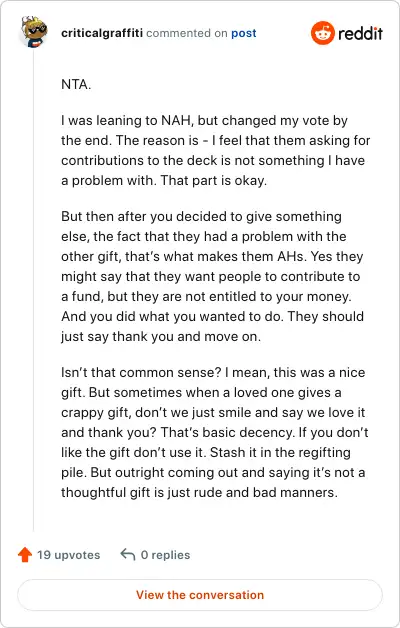The width and height of the screenshot is (400, 628).
Task: Click the '0 replies' label
Action: 165,555
